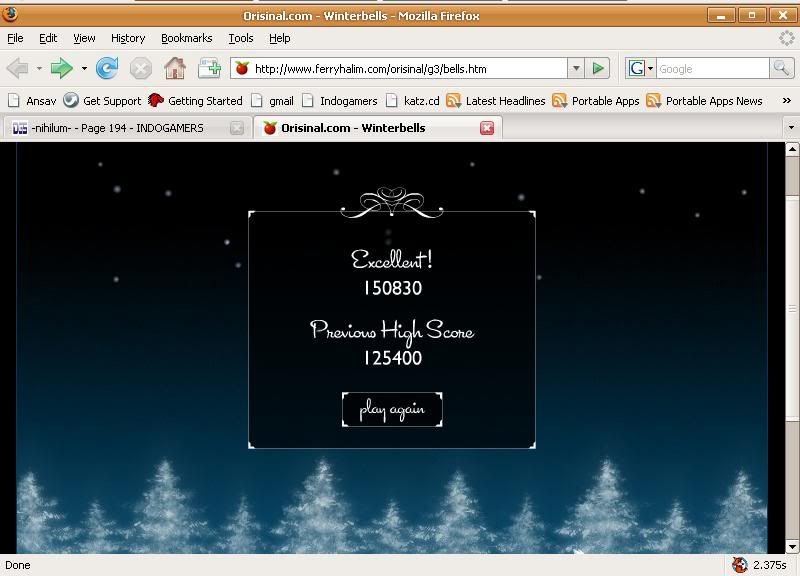Click the score 150830

(x=392, y=288)
